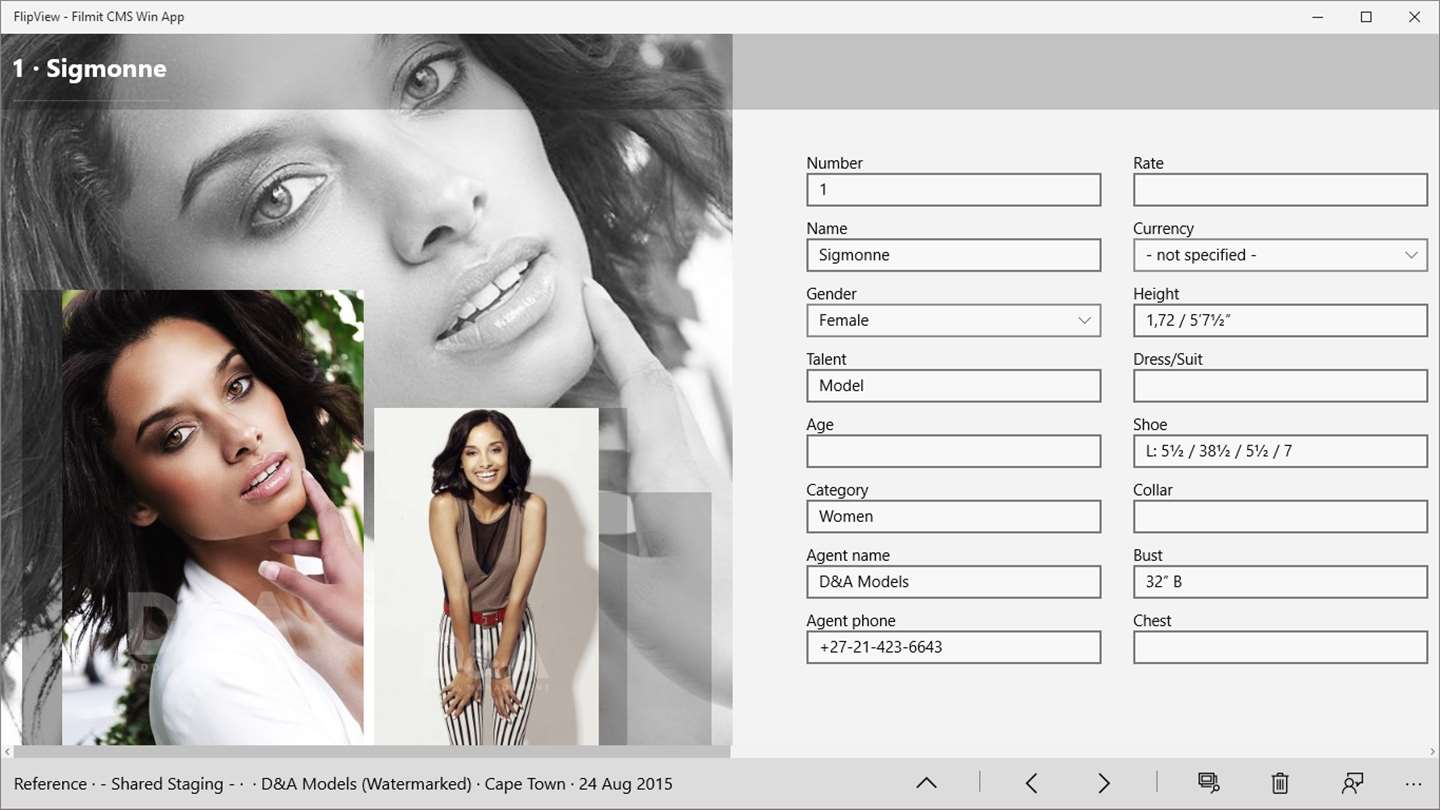The width and height of the screenshot is (1440, 810).
Task: Click the empty Age input field
Action: pyautogui.click(x=954, y=451)
